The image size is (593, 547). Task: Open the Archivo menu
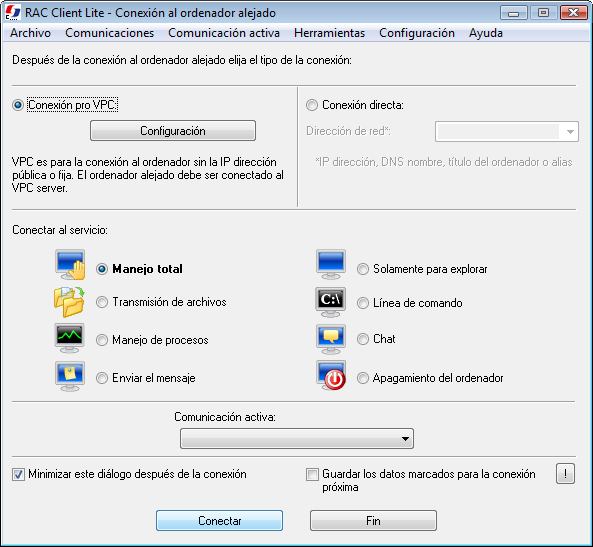tap(30, 33)
